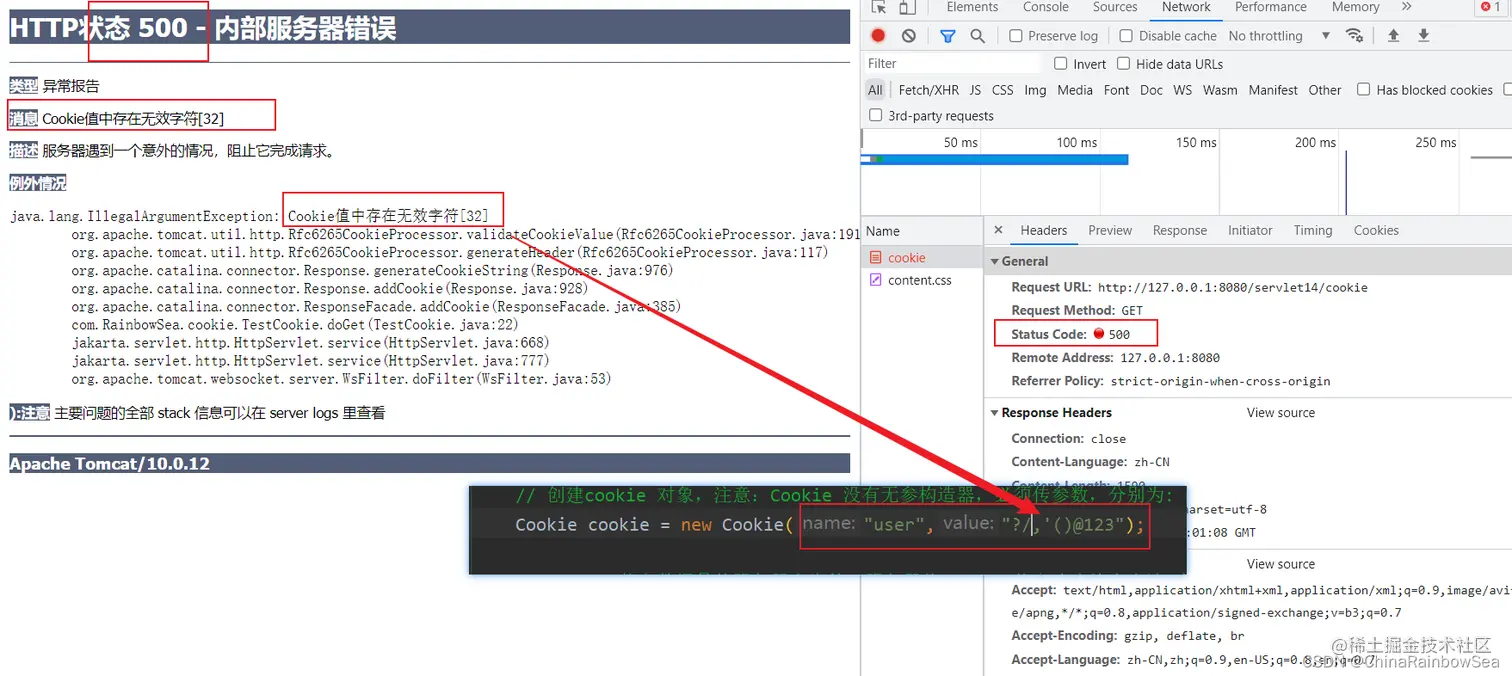The width and height of the screenshot is (1512, 676).
Task: Click Content-Language zh-CN header line
Action: [x=1090, y=462]
